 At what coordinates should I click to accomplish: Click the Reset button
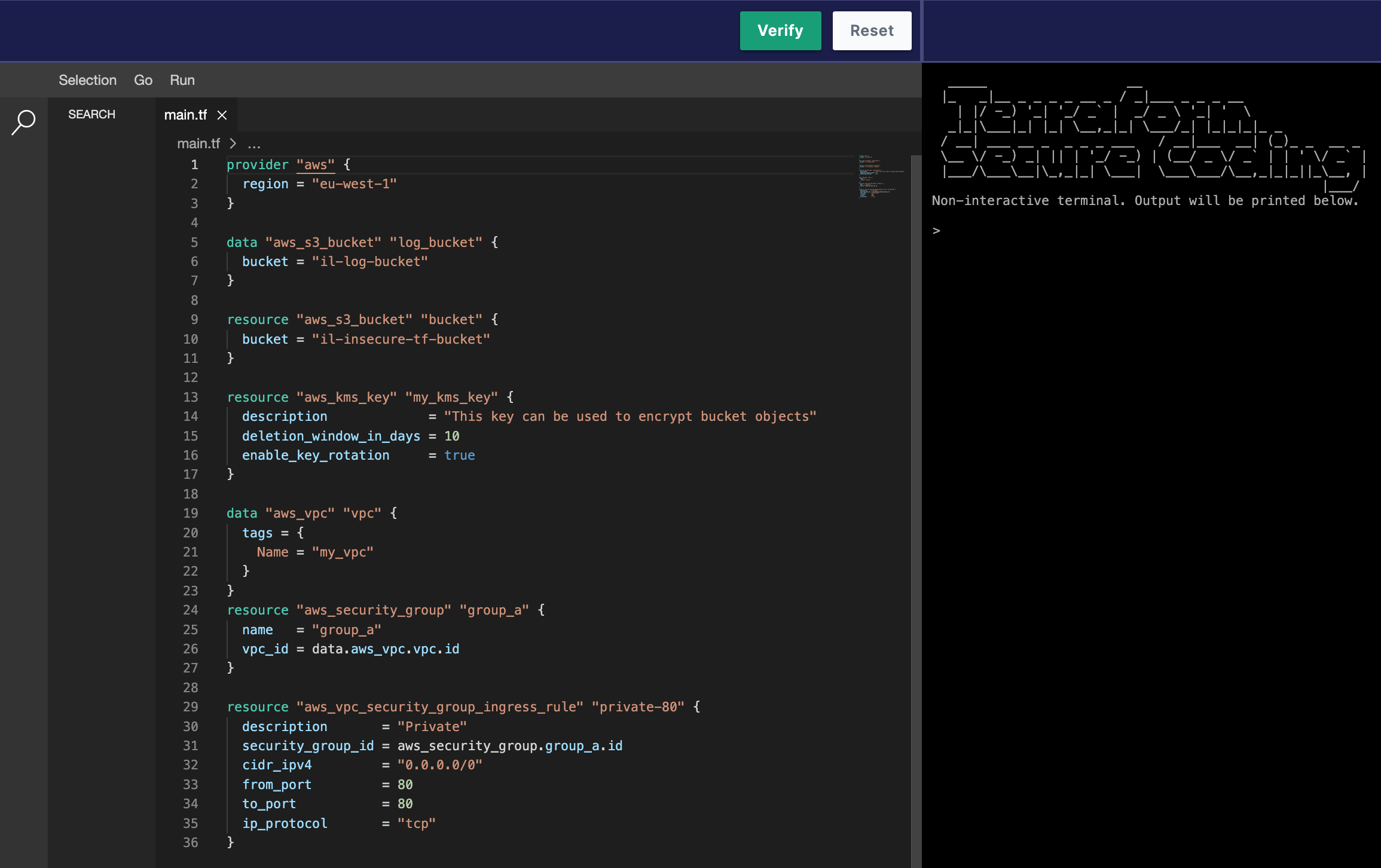click(871, 30)
